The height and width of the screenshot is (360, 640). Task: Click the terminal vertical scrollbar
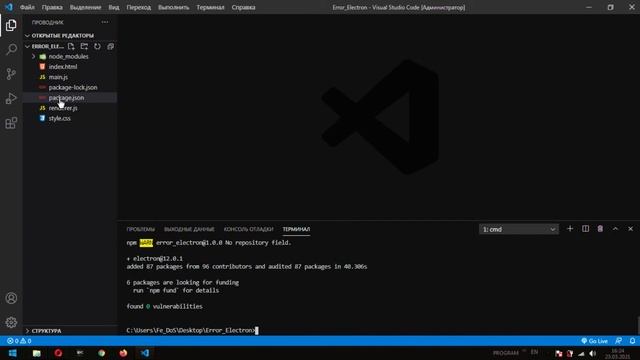tap(638, 326)
